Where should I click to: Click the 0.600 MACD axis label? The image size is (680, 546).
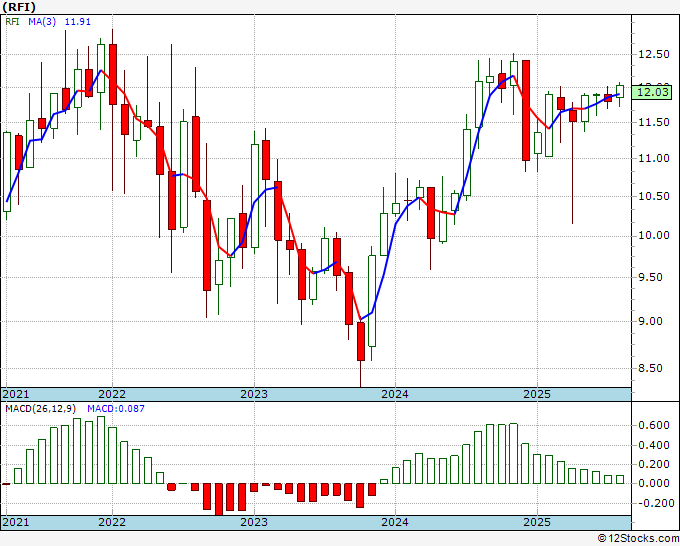point(654,425)
